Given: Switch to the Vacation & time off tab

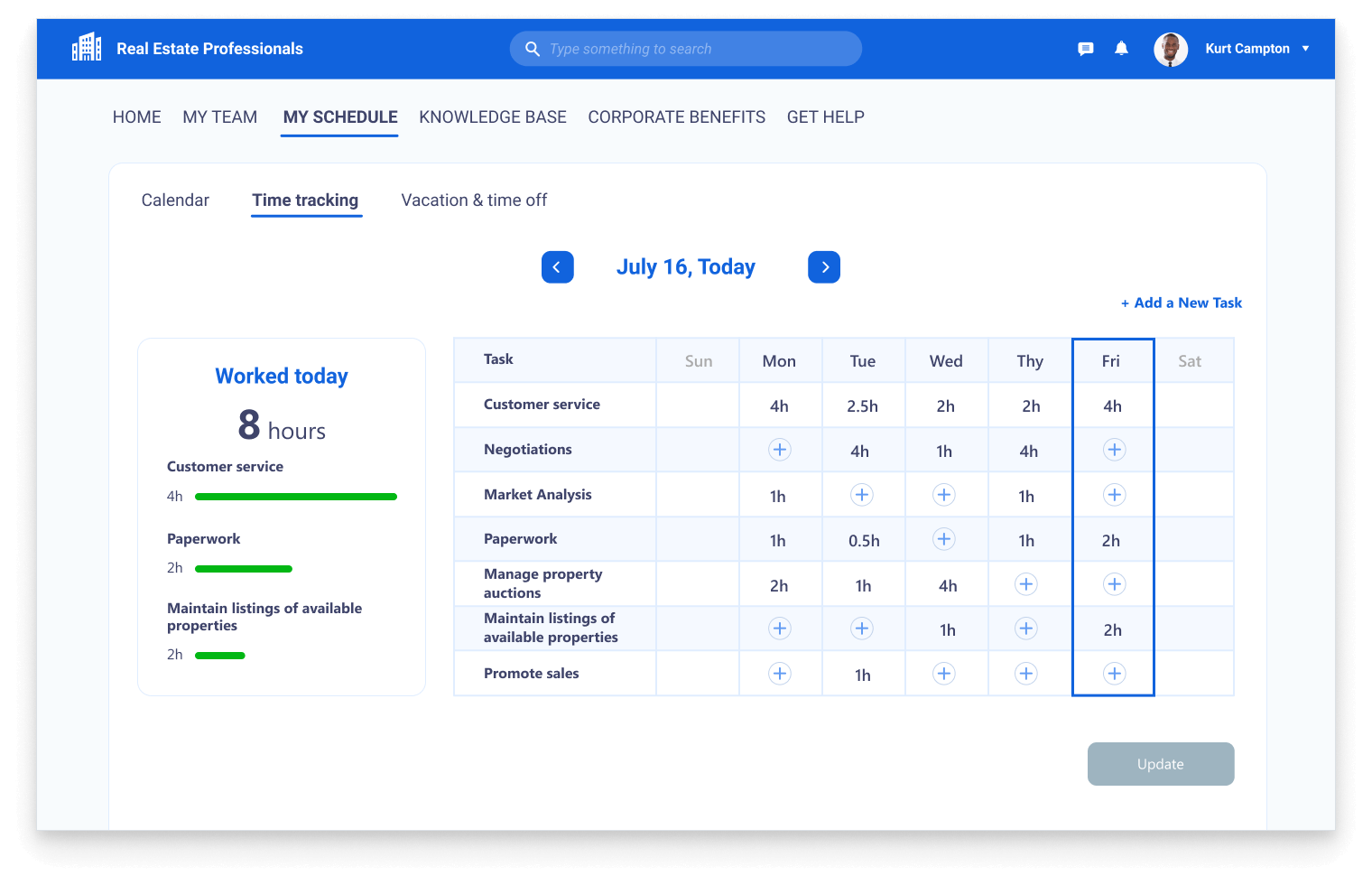Looking at the screenshot, I should 474,200.
